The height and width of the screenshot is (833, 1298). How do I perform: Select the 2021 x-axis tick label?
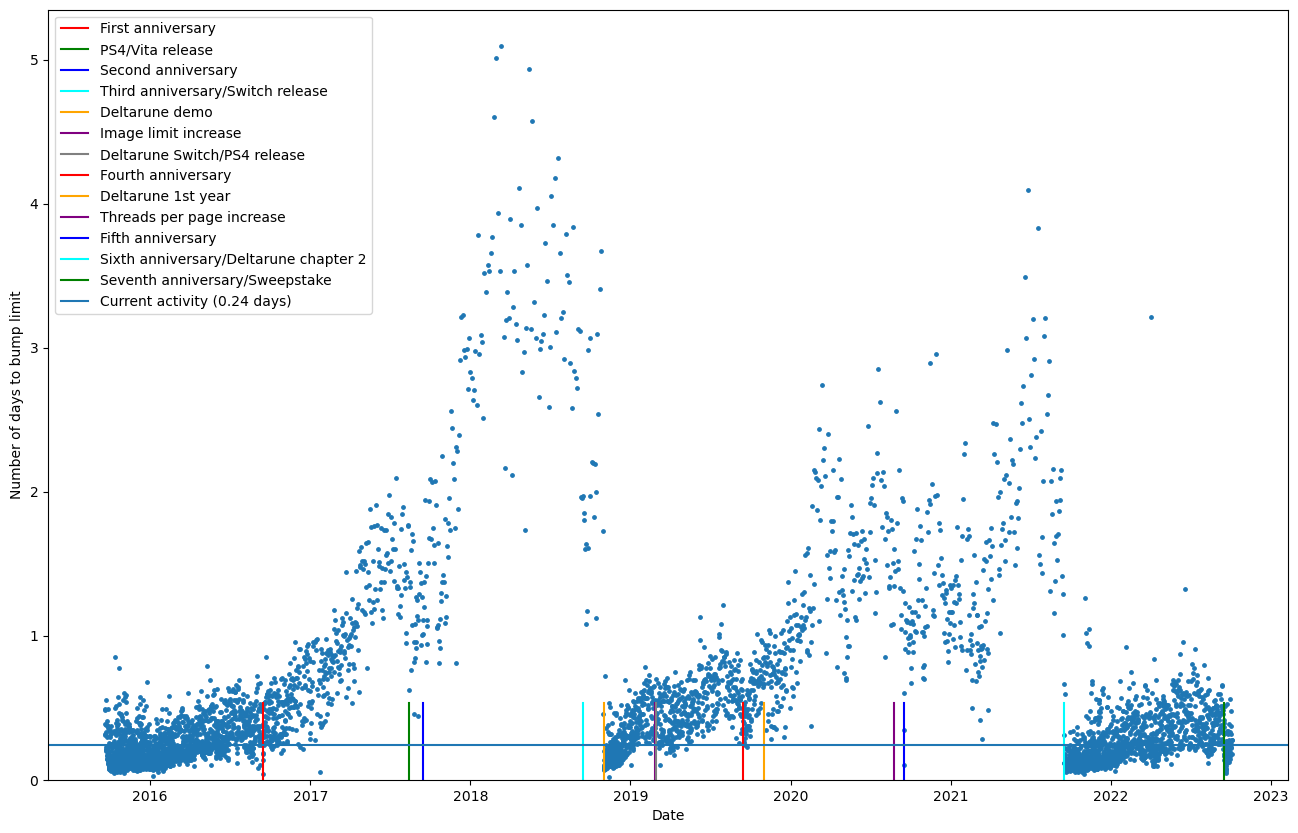click(x=950, y=797)
